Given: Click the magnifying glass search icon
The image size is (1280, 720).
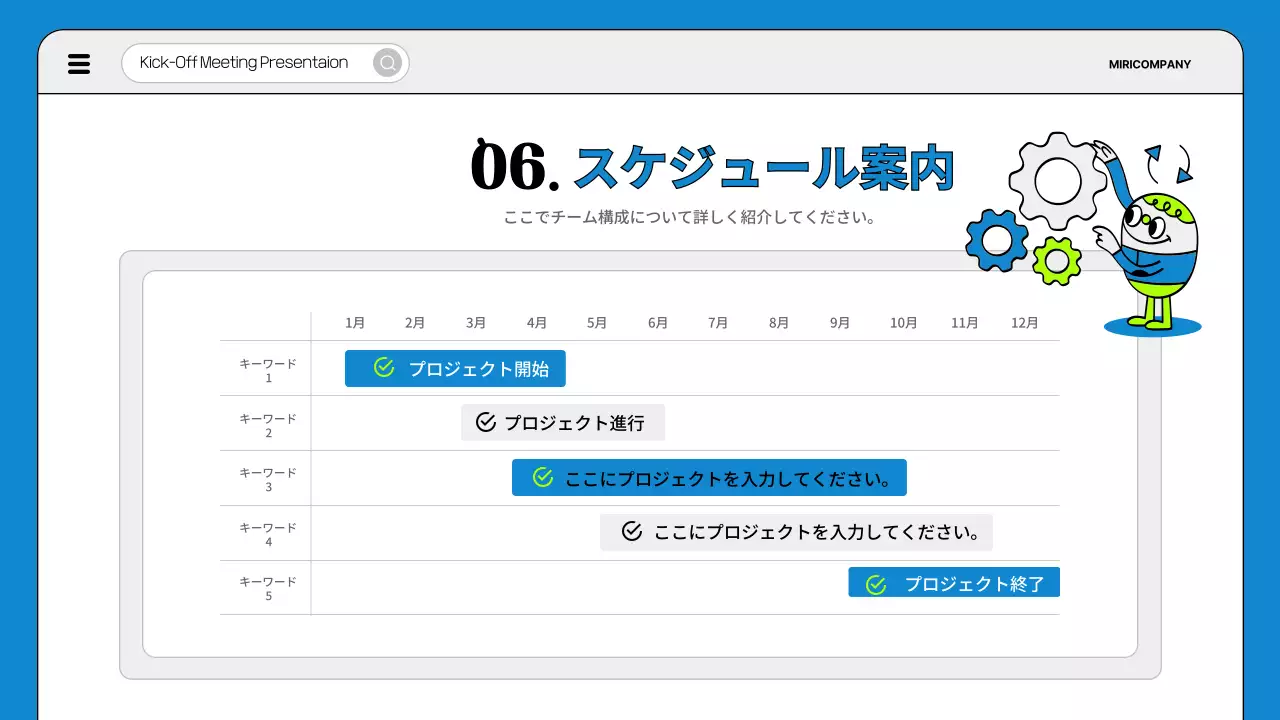Looking at the screenshot, I should tap(387, 62).
